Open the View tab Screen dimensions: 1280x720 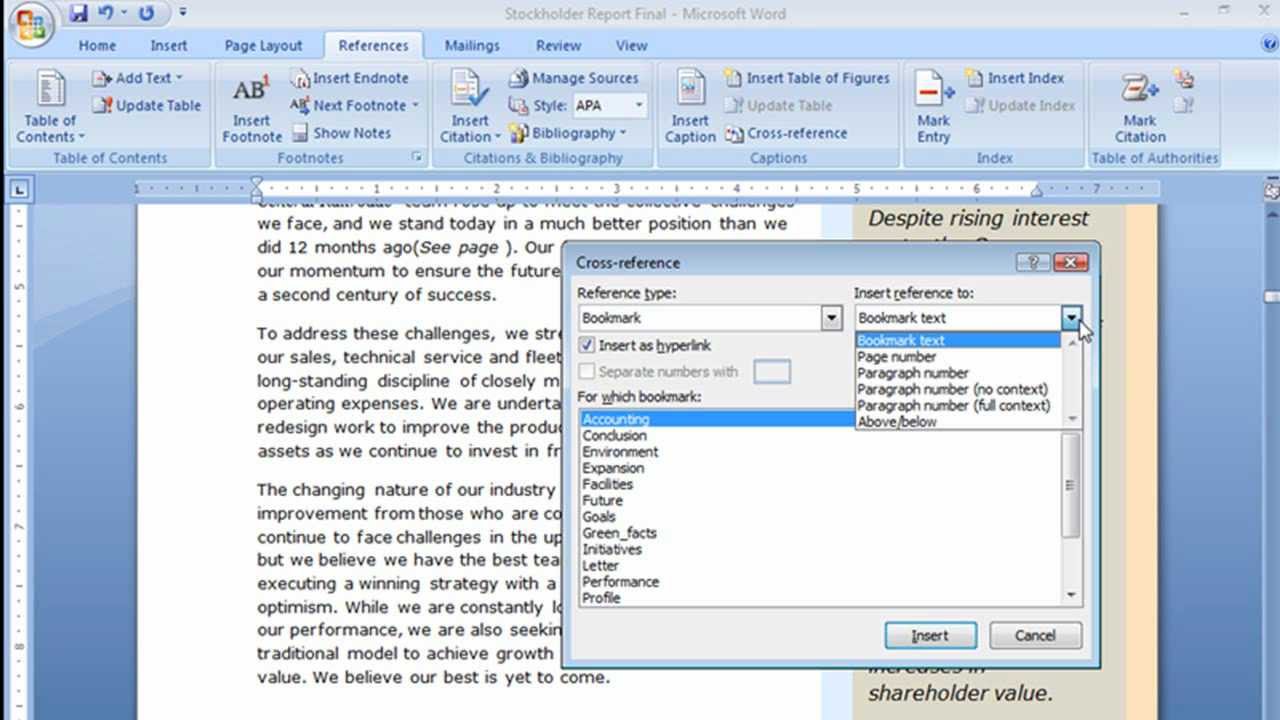(631, 45)
